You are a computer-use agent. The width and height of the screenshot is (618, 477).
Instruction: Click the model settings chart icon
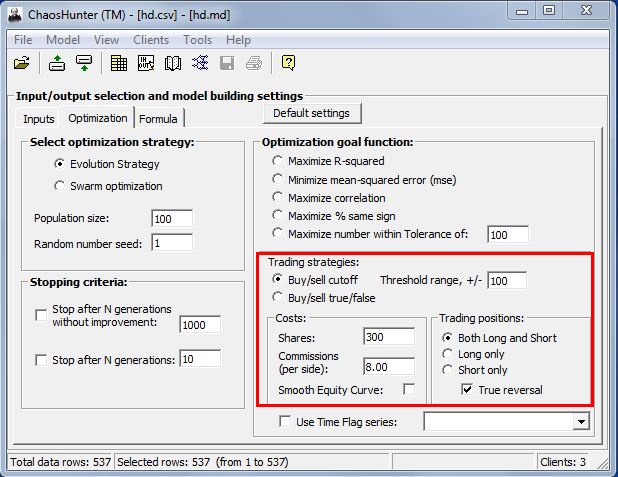(x=146, y=63)
